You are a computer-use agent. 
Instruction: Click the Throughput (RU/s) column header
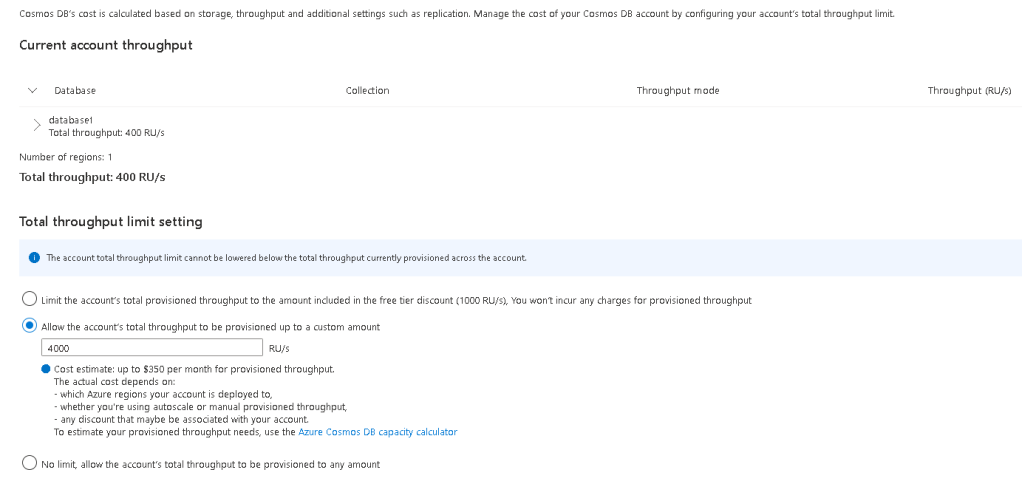coord(969,91)
